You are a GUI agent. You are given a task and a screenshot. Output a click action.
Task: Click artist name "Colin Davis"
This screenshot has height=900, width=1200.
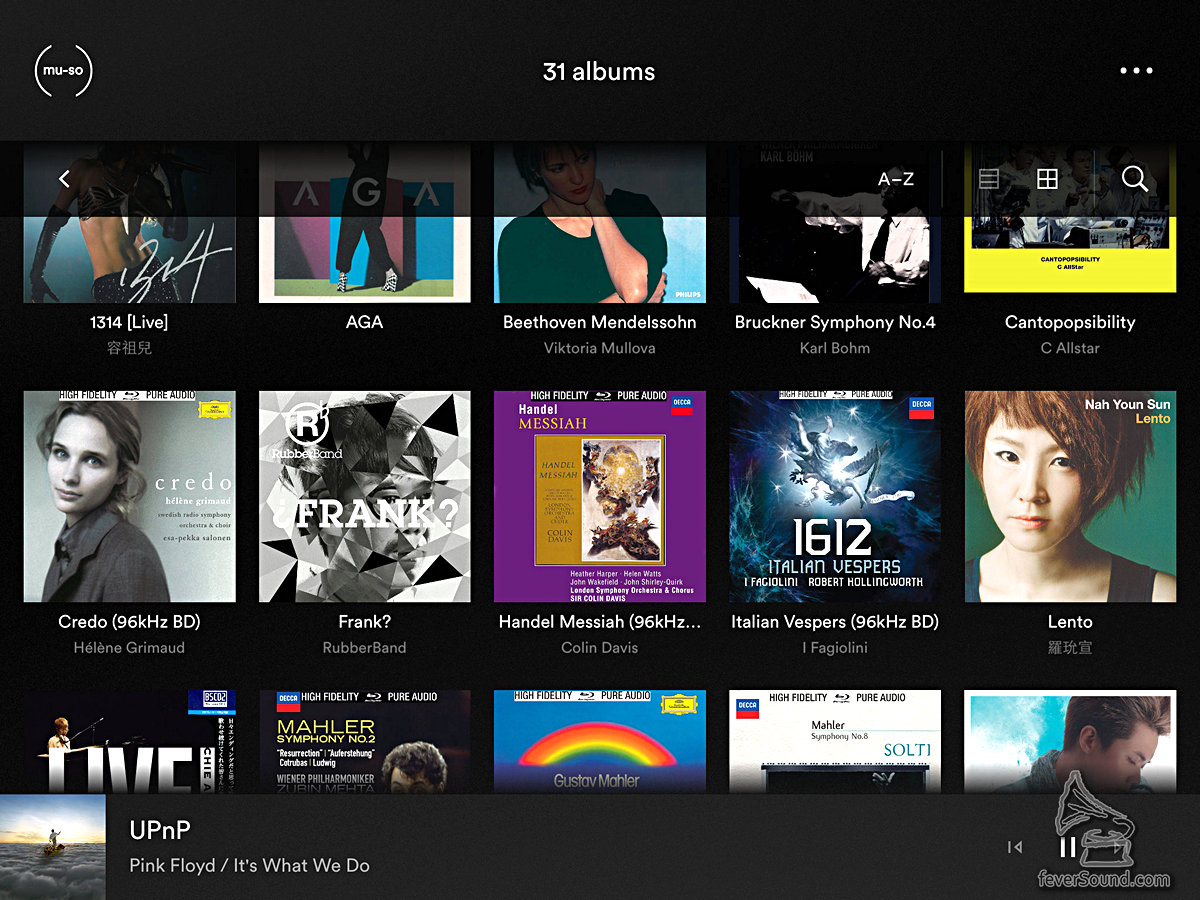pos(600,647)
